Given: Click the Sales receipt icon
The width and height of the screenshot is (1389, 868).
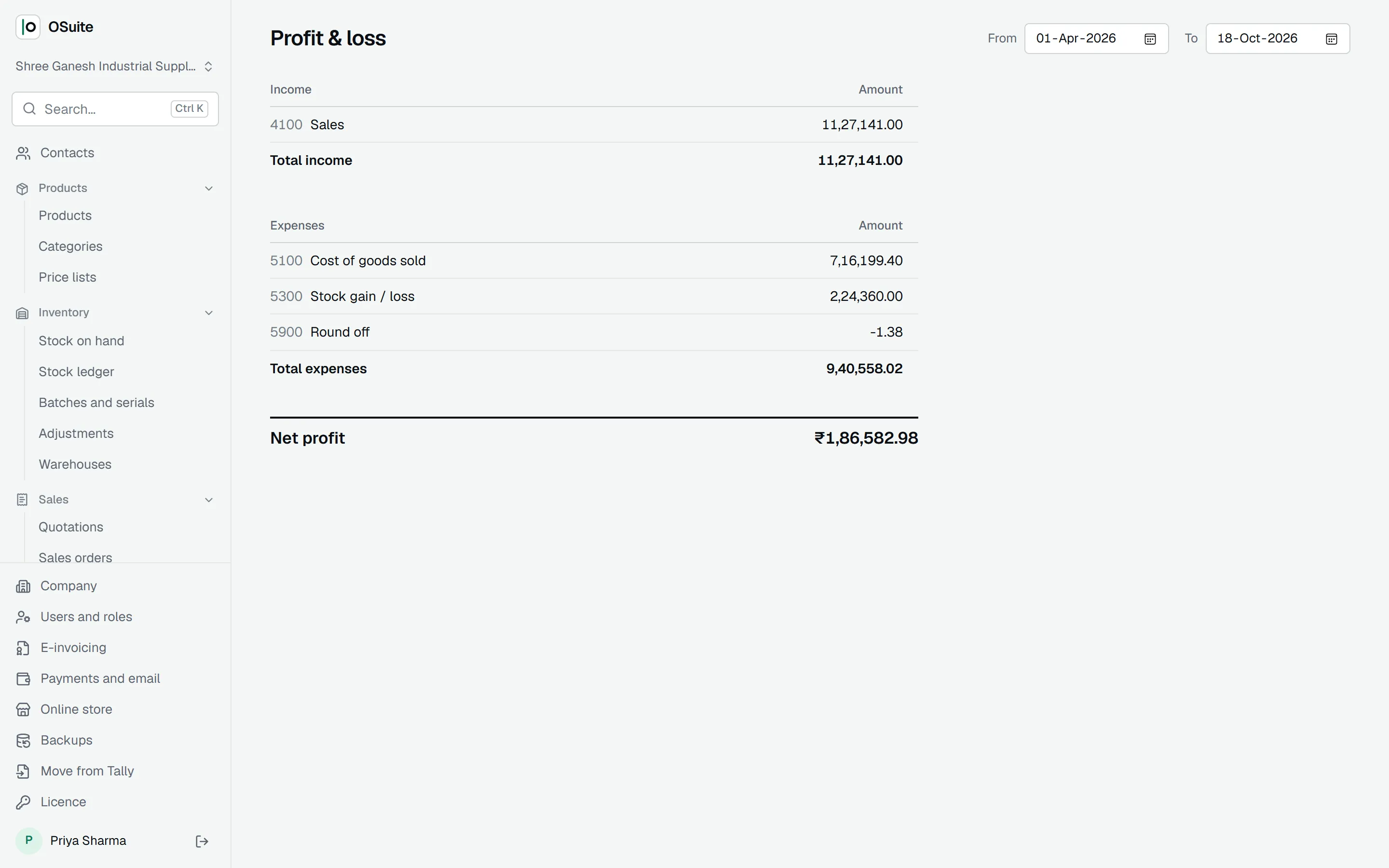Looking at the screenshot, I should [22, 500].
